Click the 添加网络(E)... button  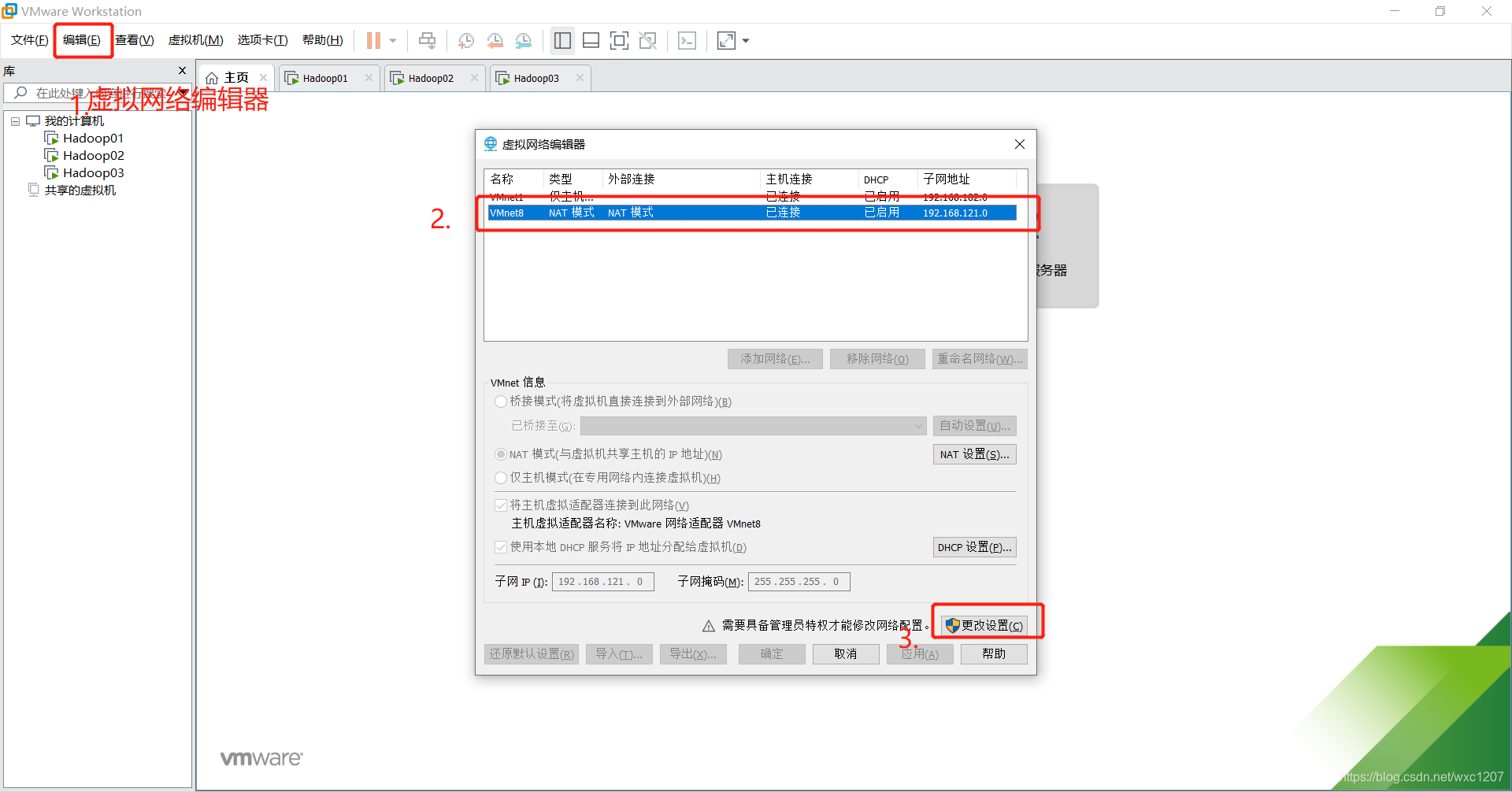click(x=775, y=359)
